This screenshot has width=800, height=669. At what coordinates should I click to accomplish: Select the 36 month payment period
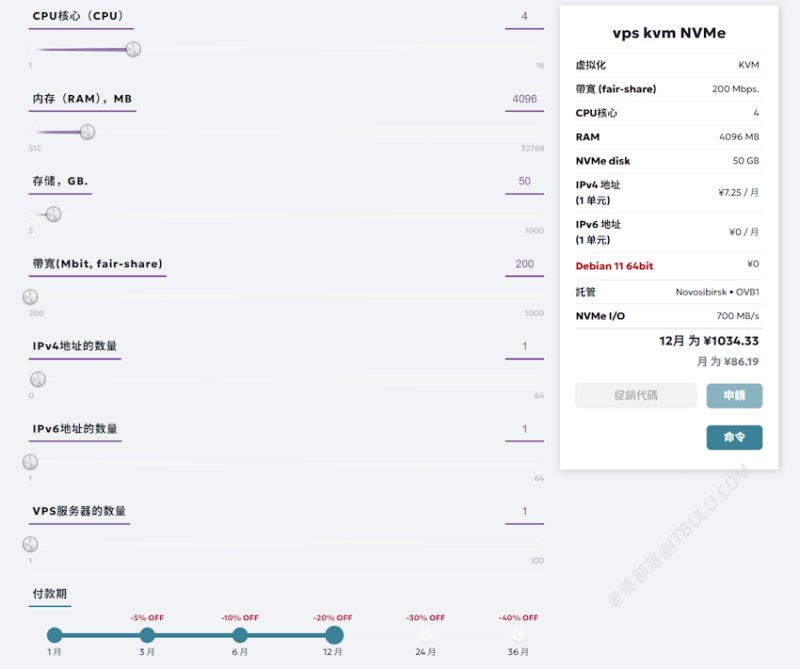518,635
